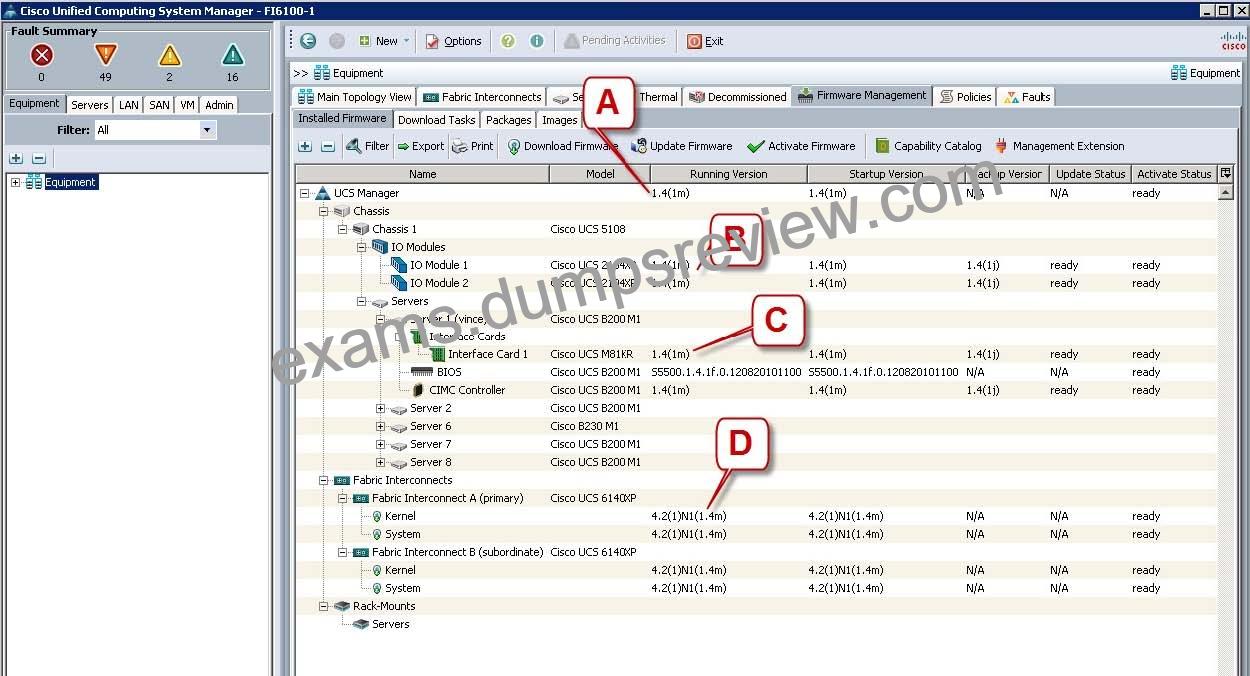Screen dimensions: 1250x676
Task: Click collapse-all minus icon in firmware toolbar
Action: (x=328, y=146)
